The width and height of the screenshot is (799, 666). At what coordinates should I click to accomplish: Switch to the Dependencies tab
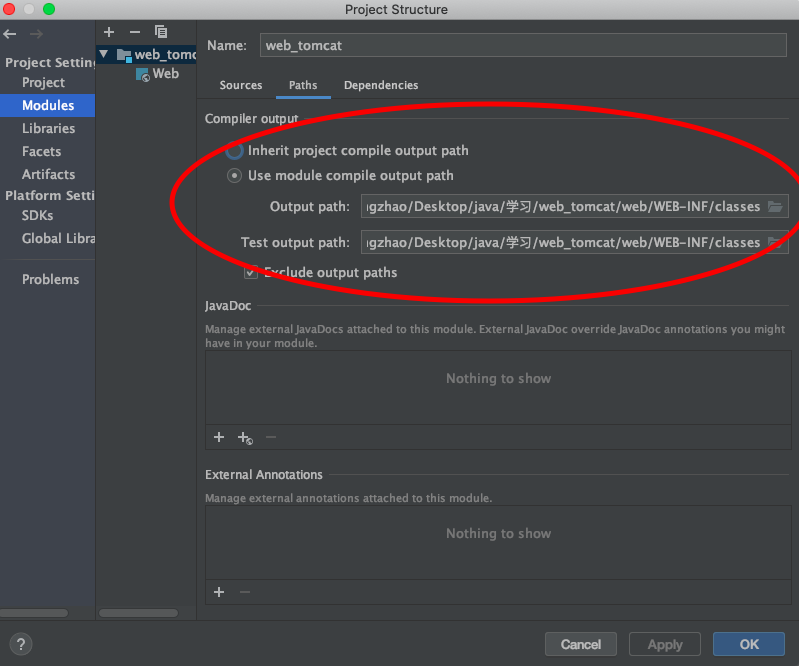click(x=381, y=85)
